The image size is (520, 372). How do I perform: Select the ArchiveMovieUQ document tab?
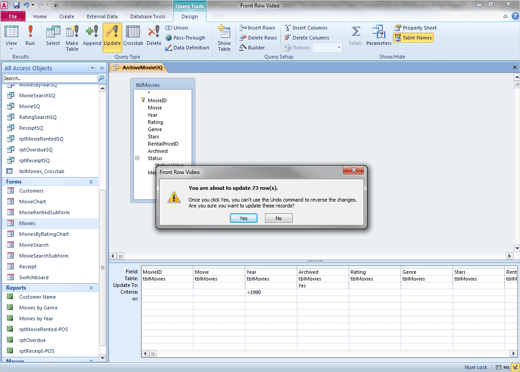click(x=138, y=68)
